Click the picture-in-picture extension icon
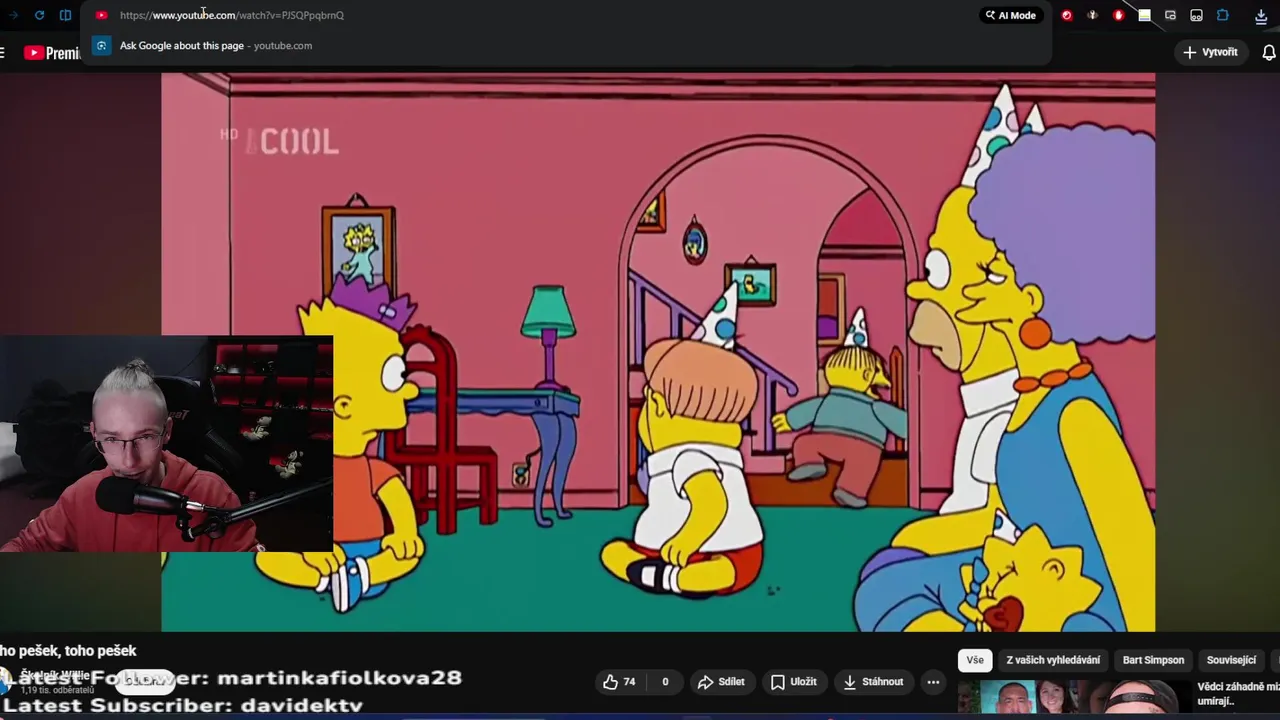The width and height of the screenshot is (1280, 720). (x=1170, y=15)
